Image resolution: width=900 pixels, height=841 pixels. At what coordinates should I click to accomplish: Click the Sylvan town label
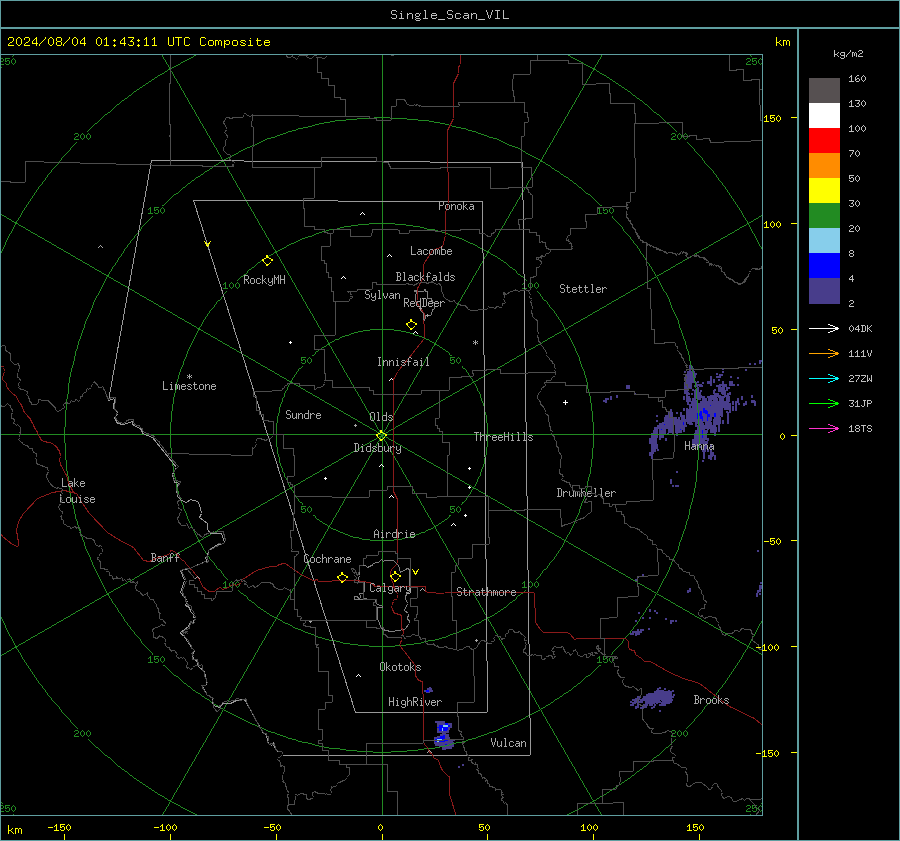click(x=382, y=295)
